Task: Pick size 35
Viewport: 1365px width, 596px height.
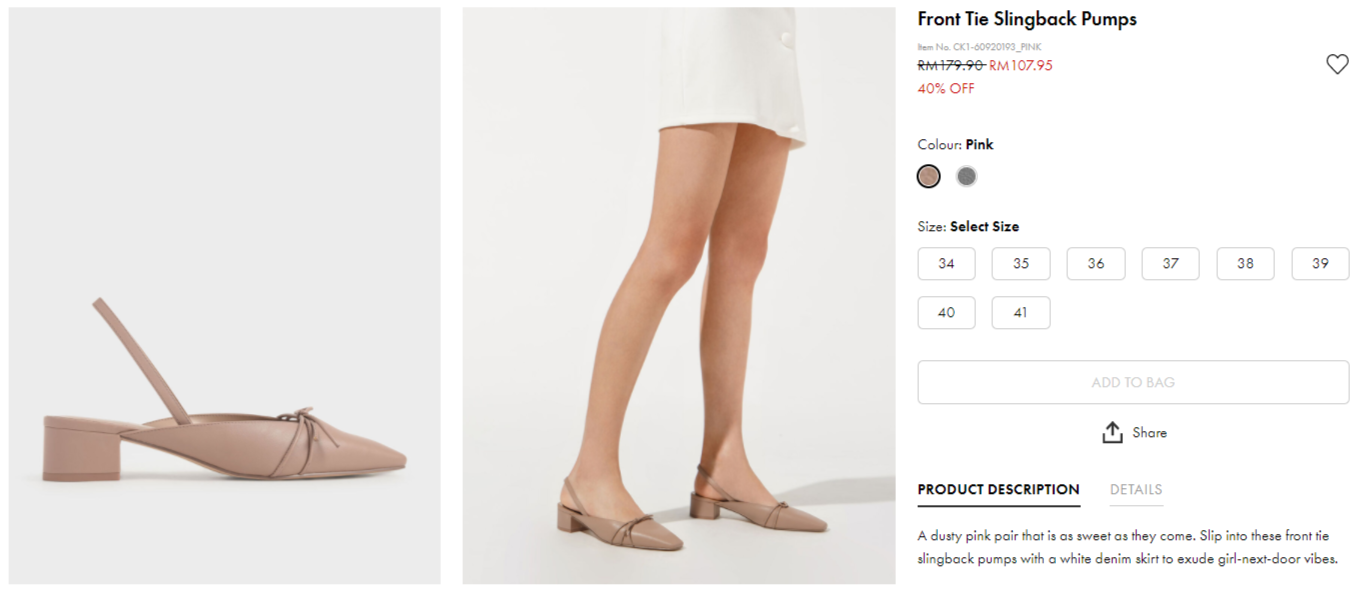Action: pos(1021,264)
